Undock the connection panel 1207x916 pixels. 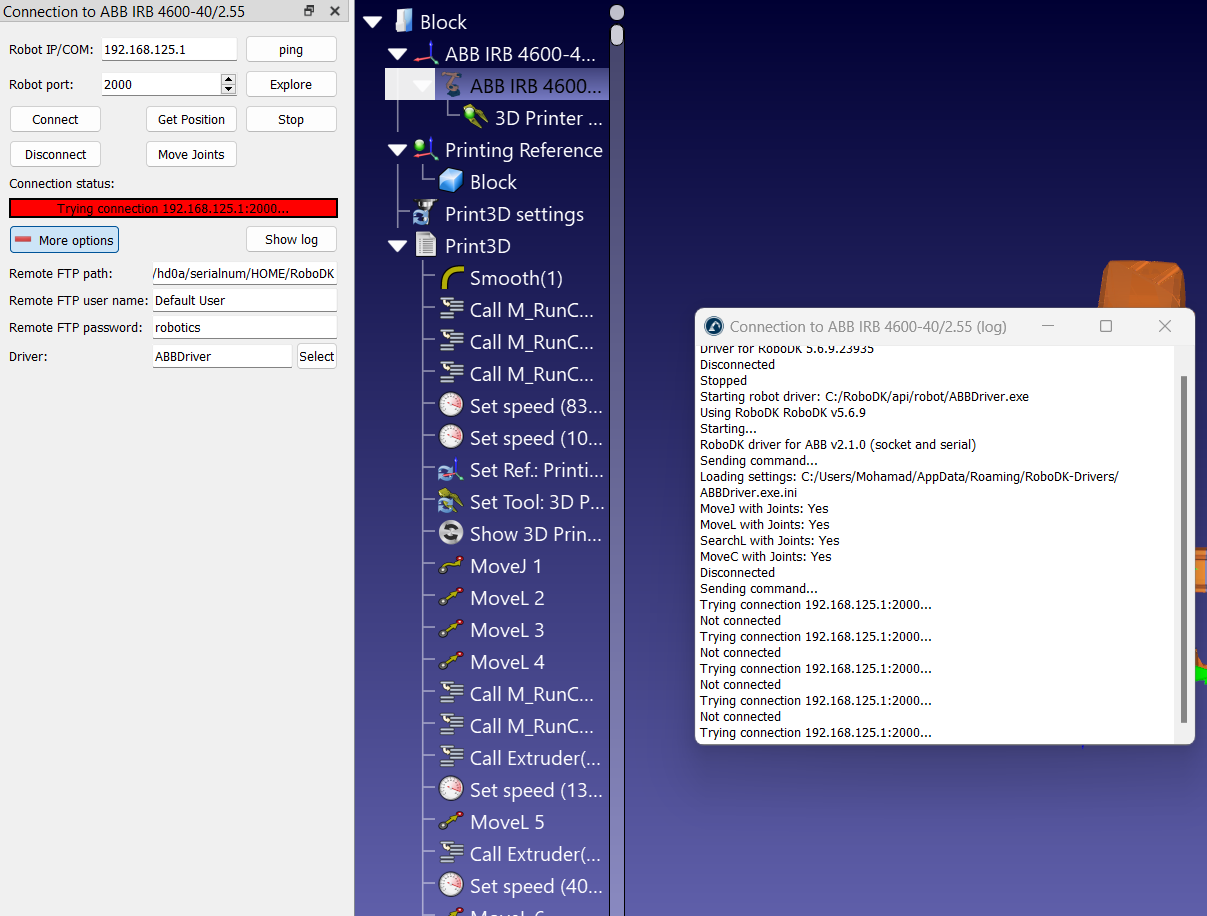[309, 11]
